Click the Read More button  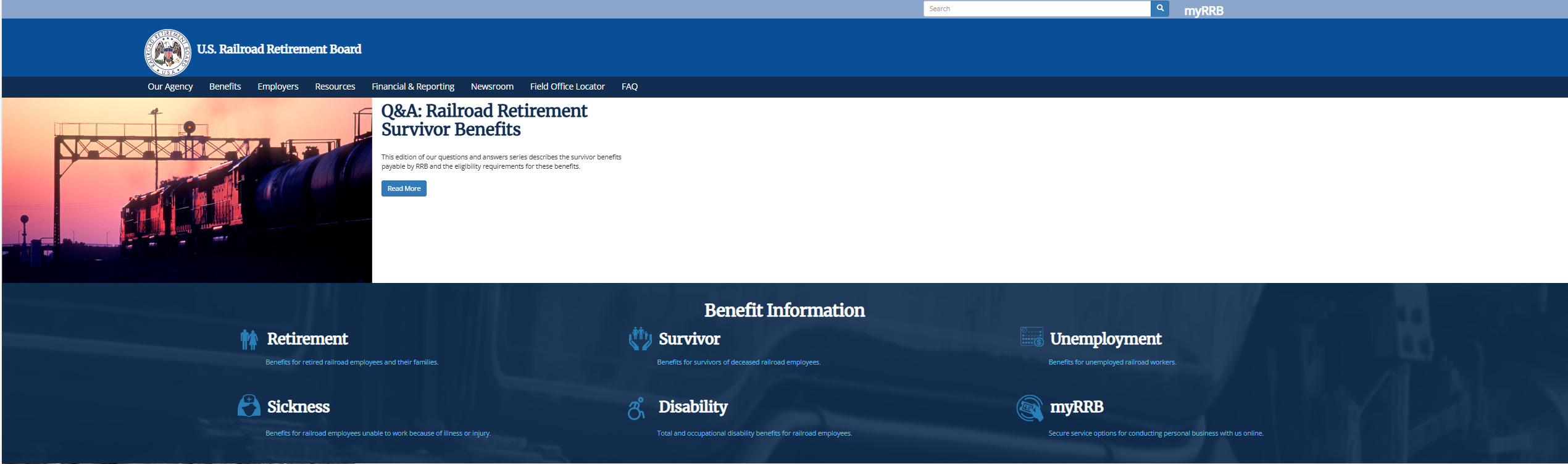pyautogui.click(x=404, y=188)
